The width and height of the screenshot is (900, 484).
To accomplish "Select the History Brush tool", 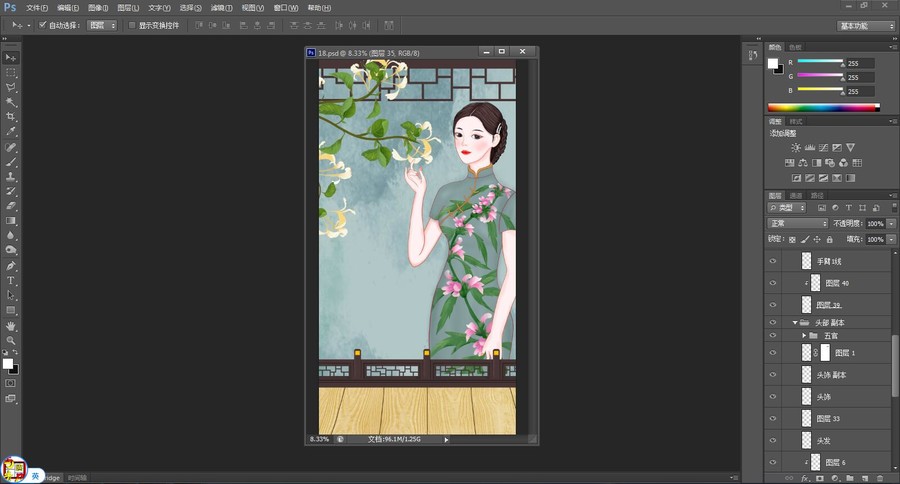I will (x=10, y=191).
